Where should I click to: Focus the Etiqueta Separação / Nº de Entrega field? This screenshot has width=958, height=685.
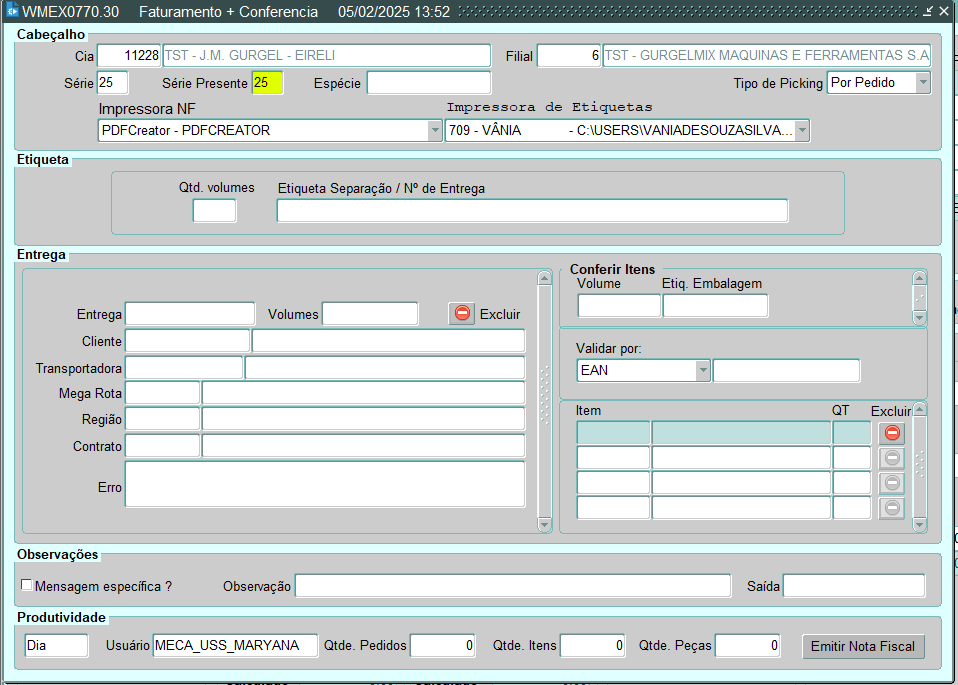(532, 210)
